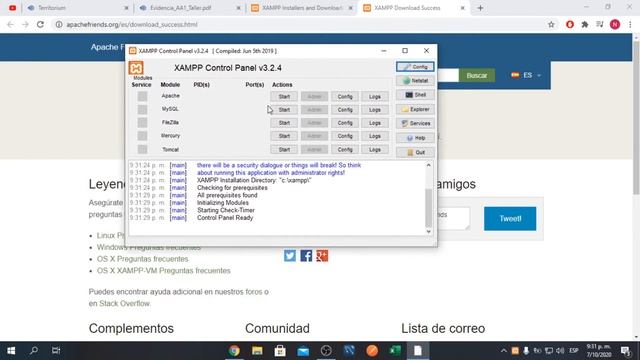
Task: Open a new Chrome tab
Action: click(x=480, y=8)
